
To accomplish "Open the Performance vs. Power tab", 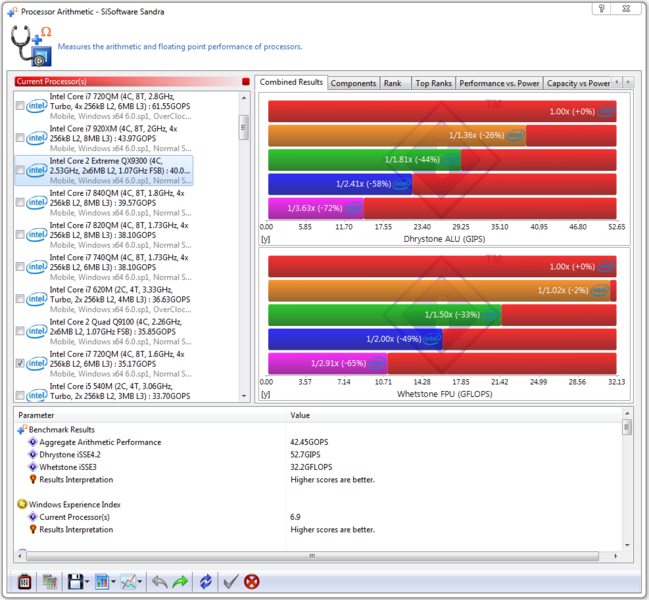I will (x=499, y=84).
